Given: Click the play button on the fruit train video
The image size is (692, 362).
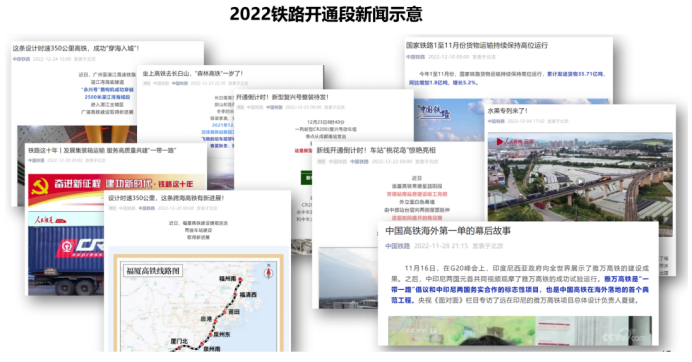Looking at the screenshot, I should click(579, 181).
